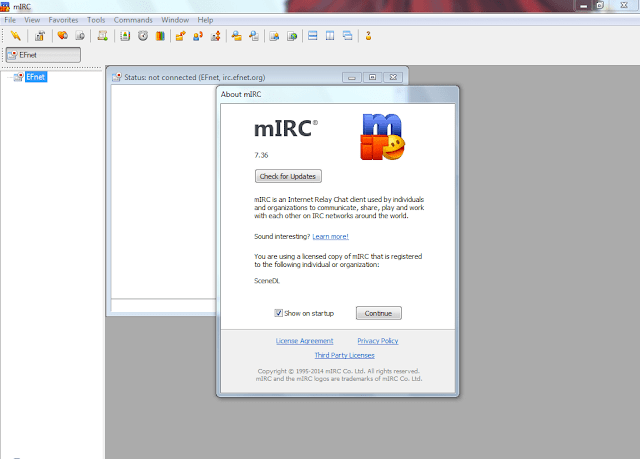Open the Third Party Licenses link

coord(344,355)
